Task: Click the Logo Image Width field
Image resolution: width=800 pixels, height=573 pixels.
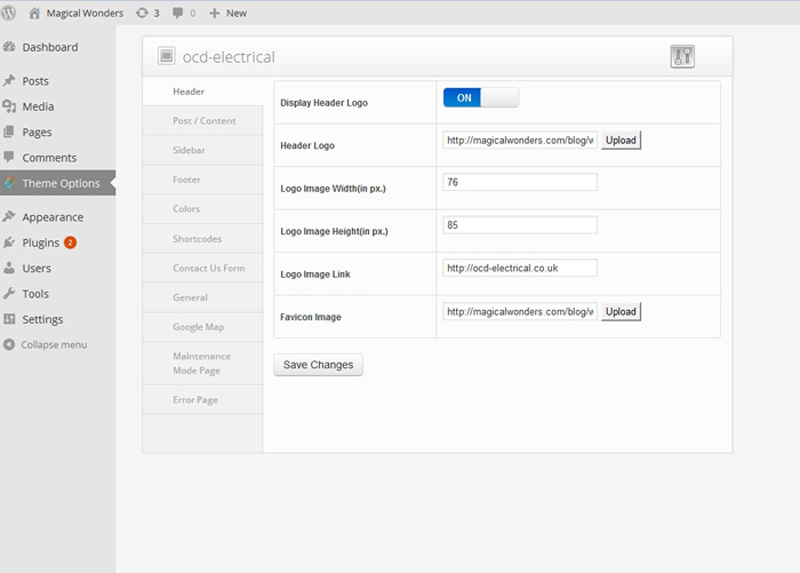Action: tap(520, 182)
